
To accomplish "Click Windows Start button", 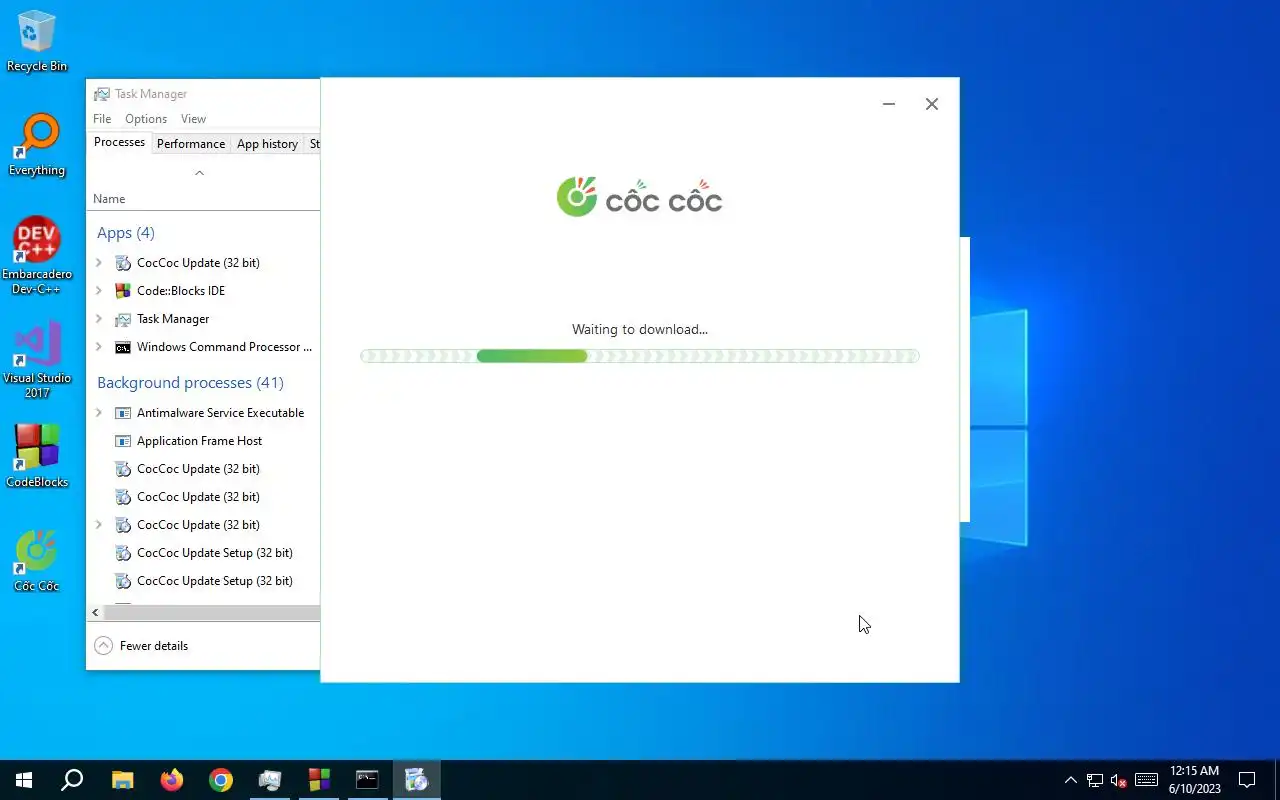I will tap(24, 780).
